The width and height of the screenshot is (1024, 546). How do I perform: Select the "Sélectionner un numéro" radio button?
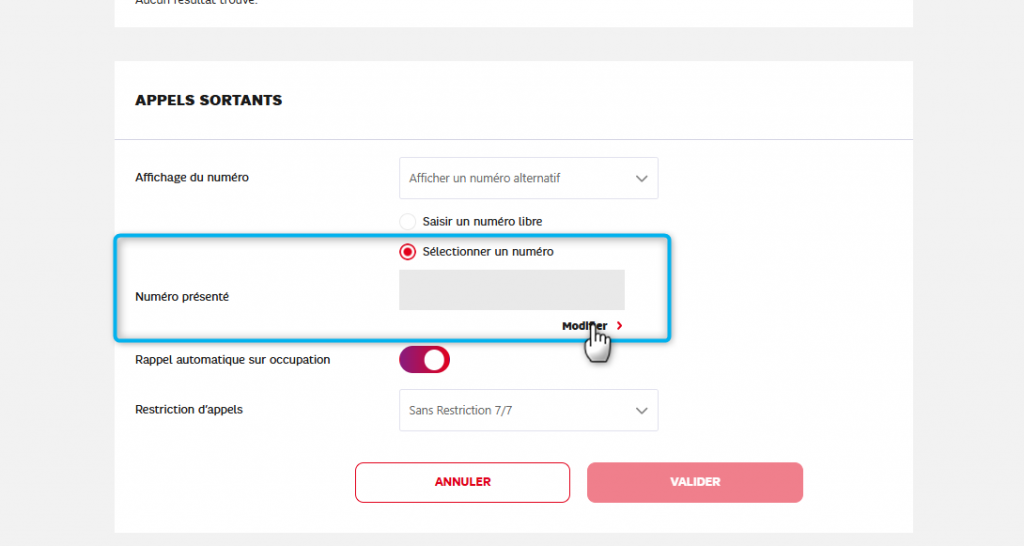[x=407, y=252]
